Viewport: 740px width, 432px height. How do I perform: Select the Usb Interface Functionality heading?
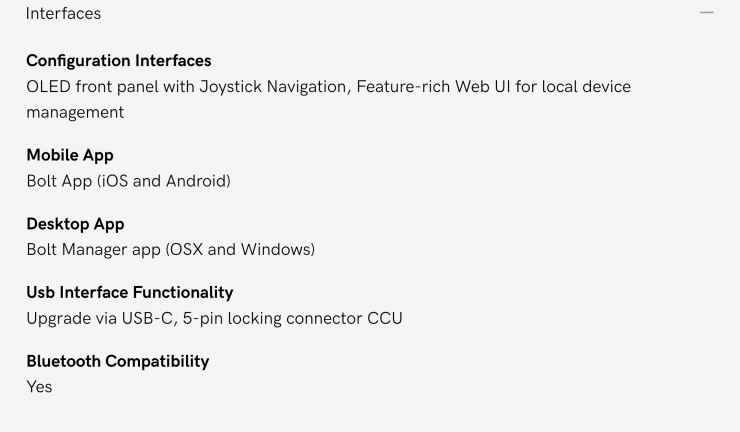point(130,292)
